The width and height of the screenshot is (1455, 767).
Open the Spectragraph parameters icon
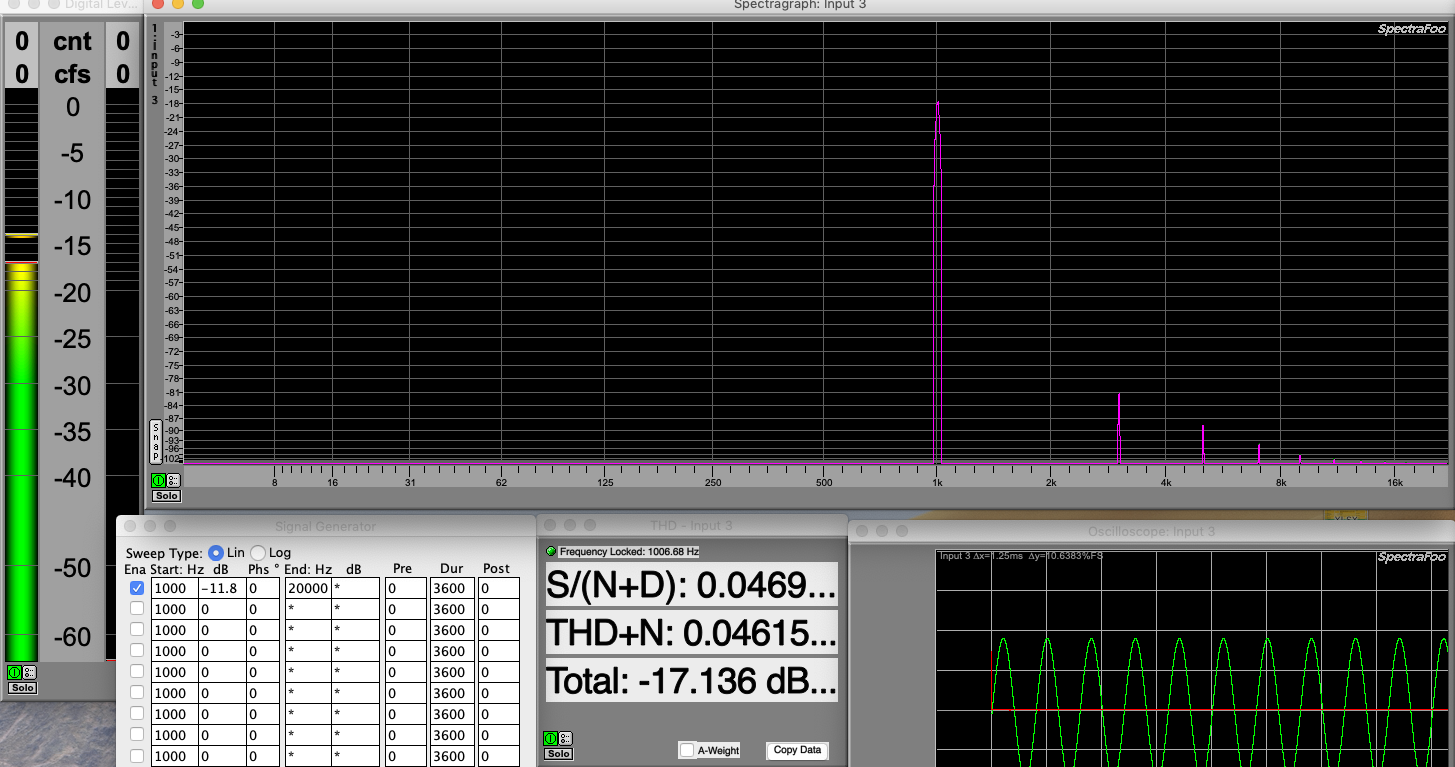click(x=172, y=480)
